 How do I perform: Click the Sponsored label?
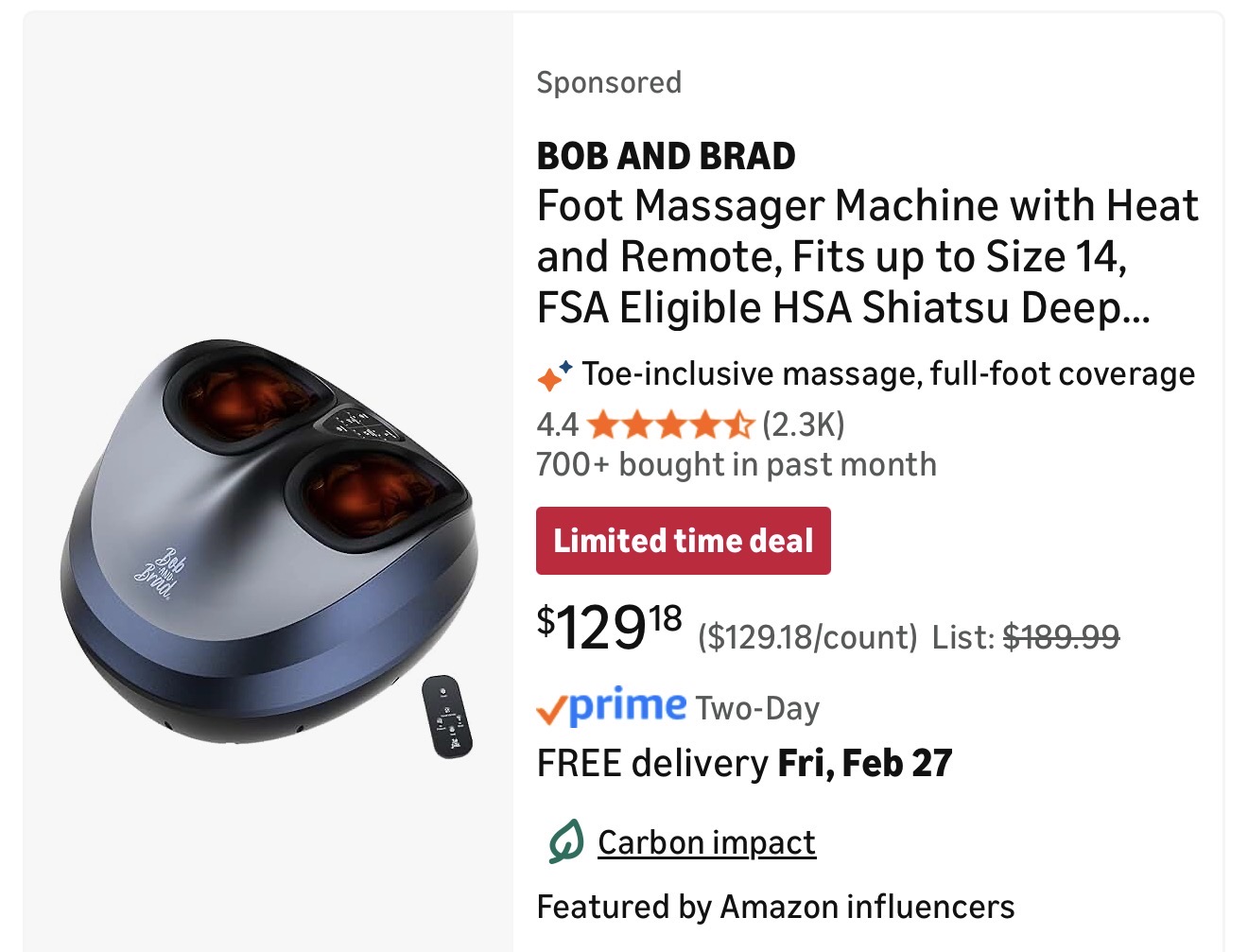609,83
